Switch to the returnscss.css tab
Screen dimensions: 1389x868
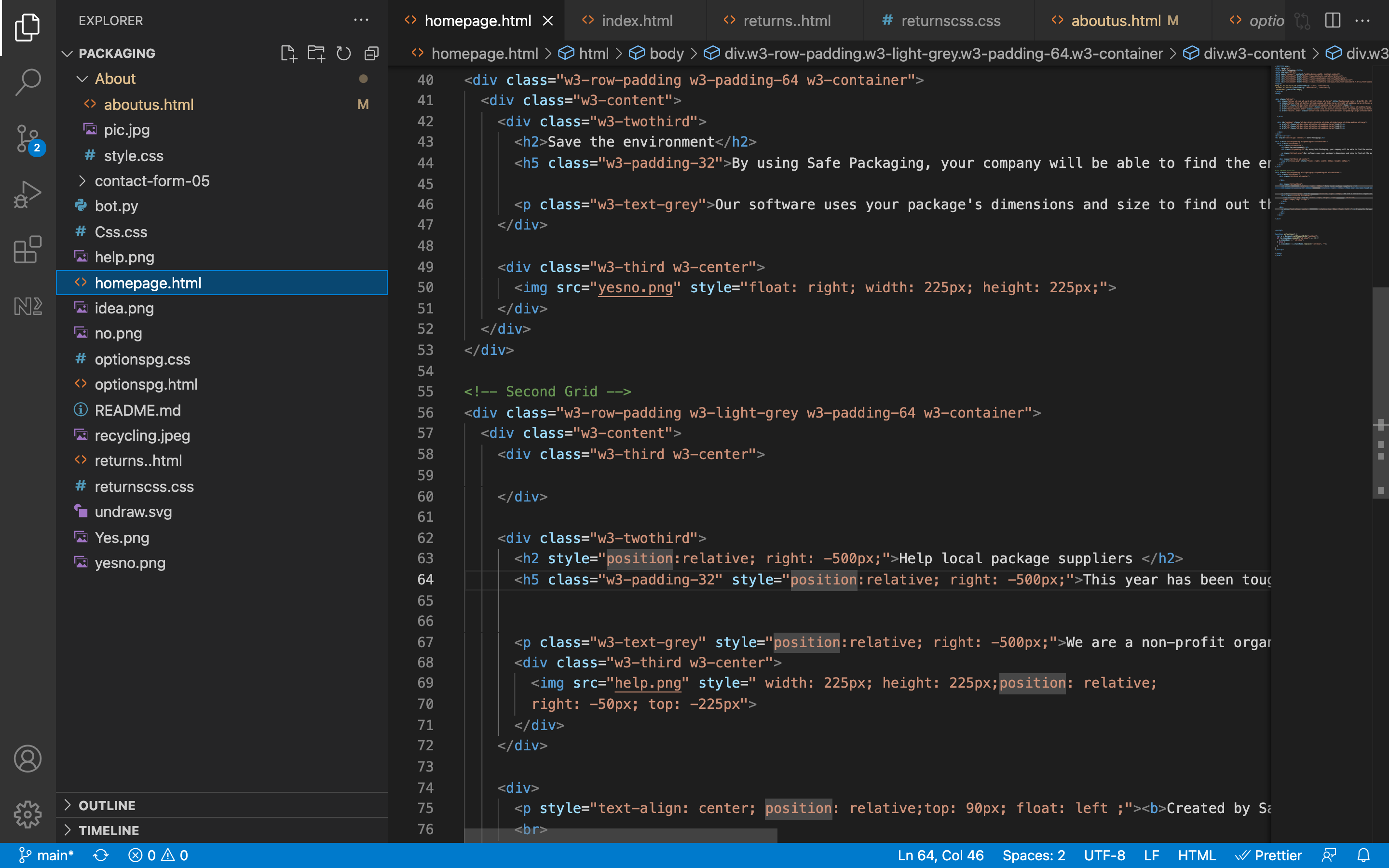[950, 21]
